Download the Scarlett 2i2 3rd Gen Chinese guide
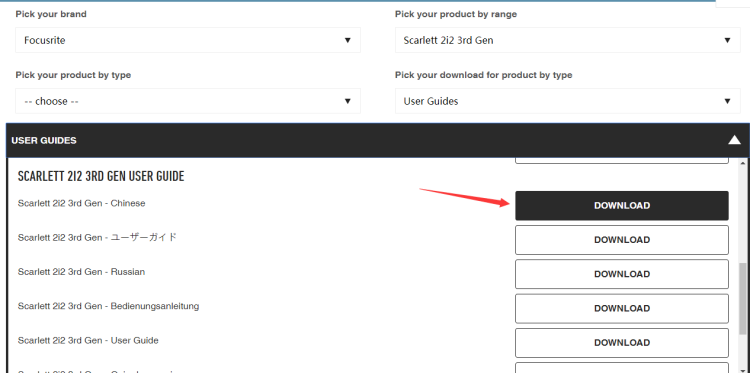This screenshot has height=373, width=750. coord(622,206)
